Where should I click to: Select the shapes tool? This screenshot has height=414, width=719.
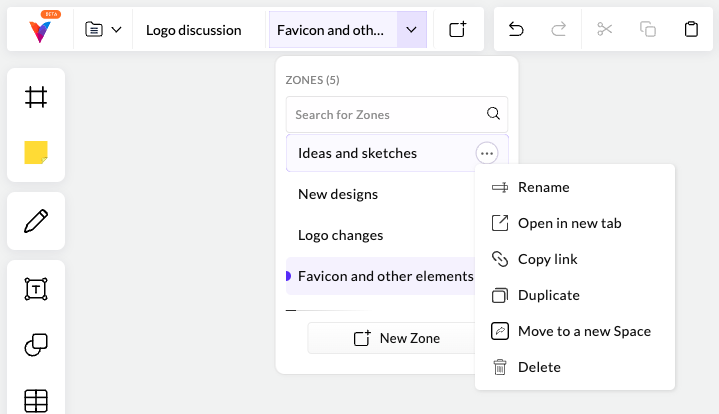click(36, 345)
